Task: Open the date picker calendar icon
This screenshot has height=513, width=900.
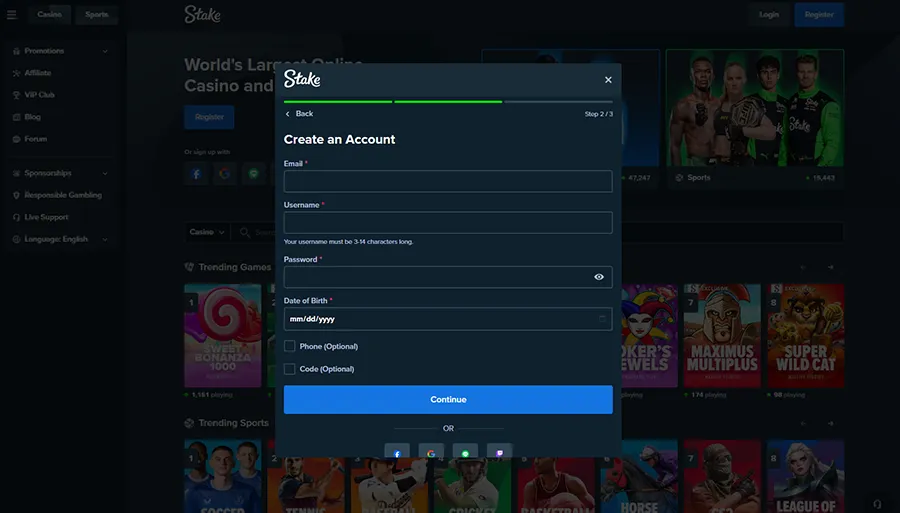Action: tap(602, 319)
